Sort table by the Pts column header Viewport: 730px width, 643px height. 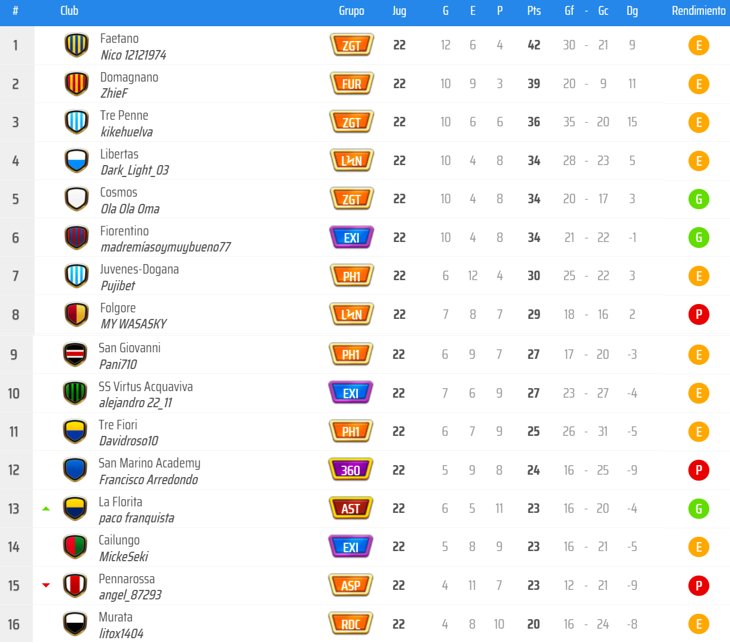[534, 11]
